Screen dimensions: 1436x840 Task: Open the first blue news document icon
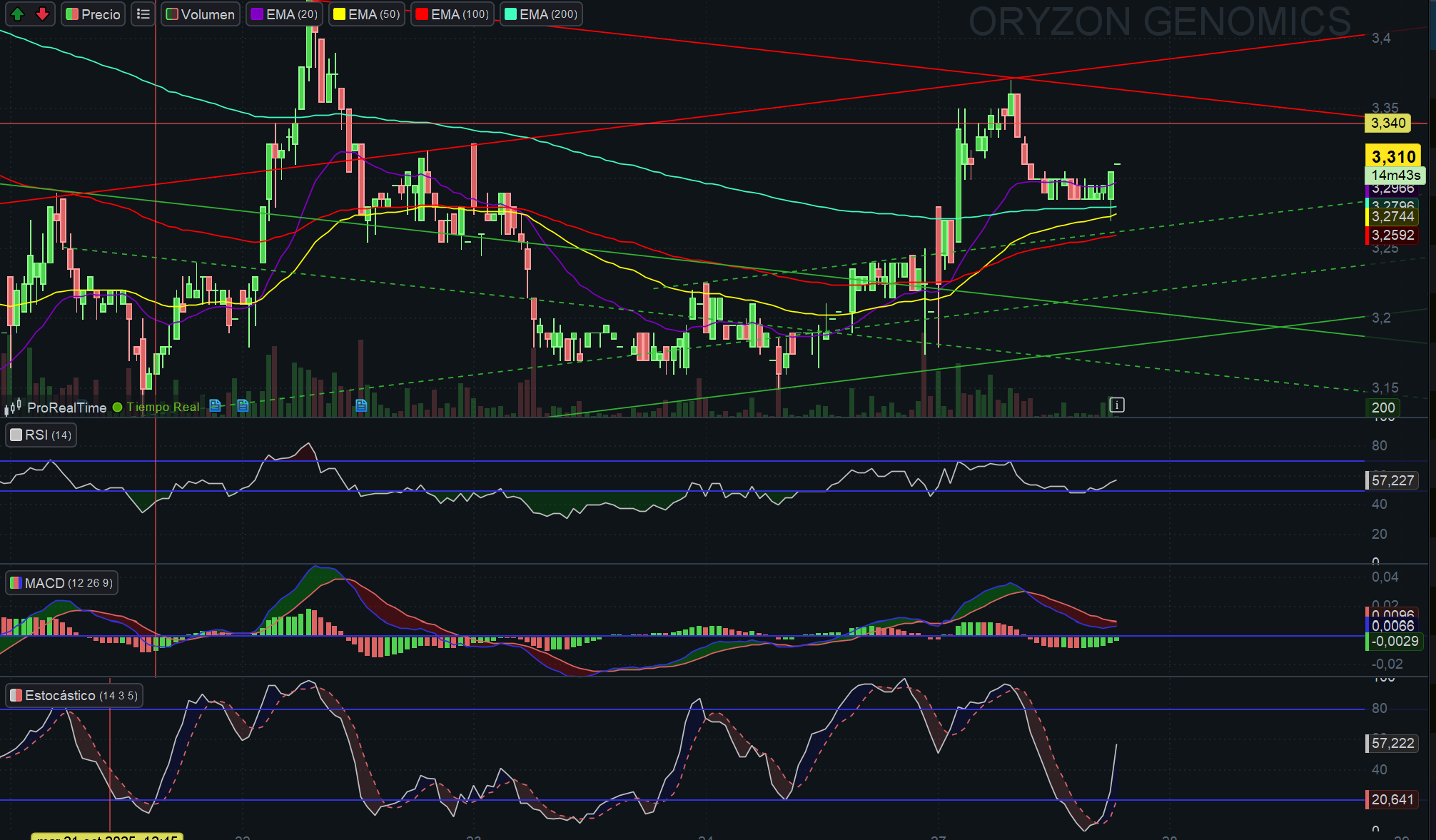[215, 406]
